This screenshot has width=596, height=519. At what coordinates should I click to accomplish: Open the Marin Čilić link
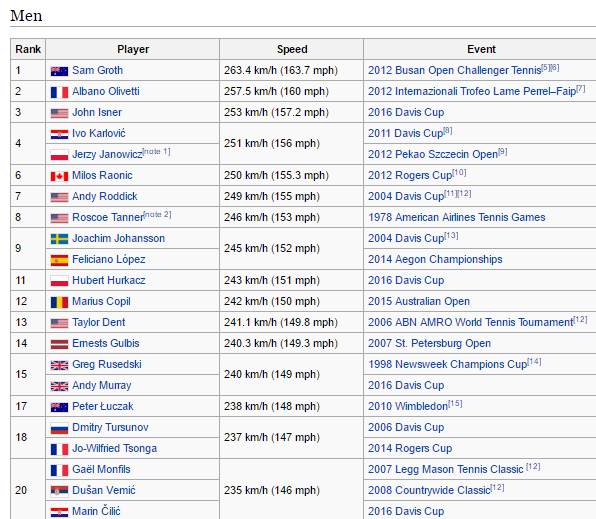click(96, 511)
